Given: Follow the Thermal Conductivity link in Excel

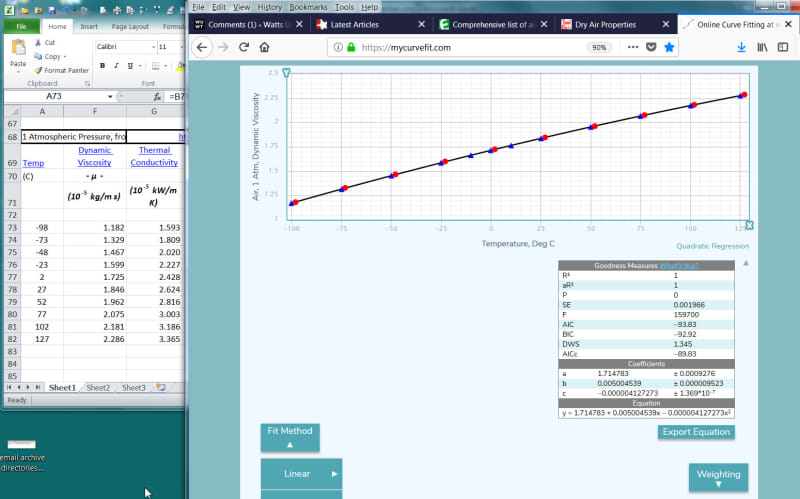Looking at the screenshot, I should click(x=154, y=156).
